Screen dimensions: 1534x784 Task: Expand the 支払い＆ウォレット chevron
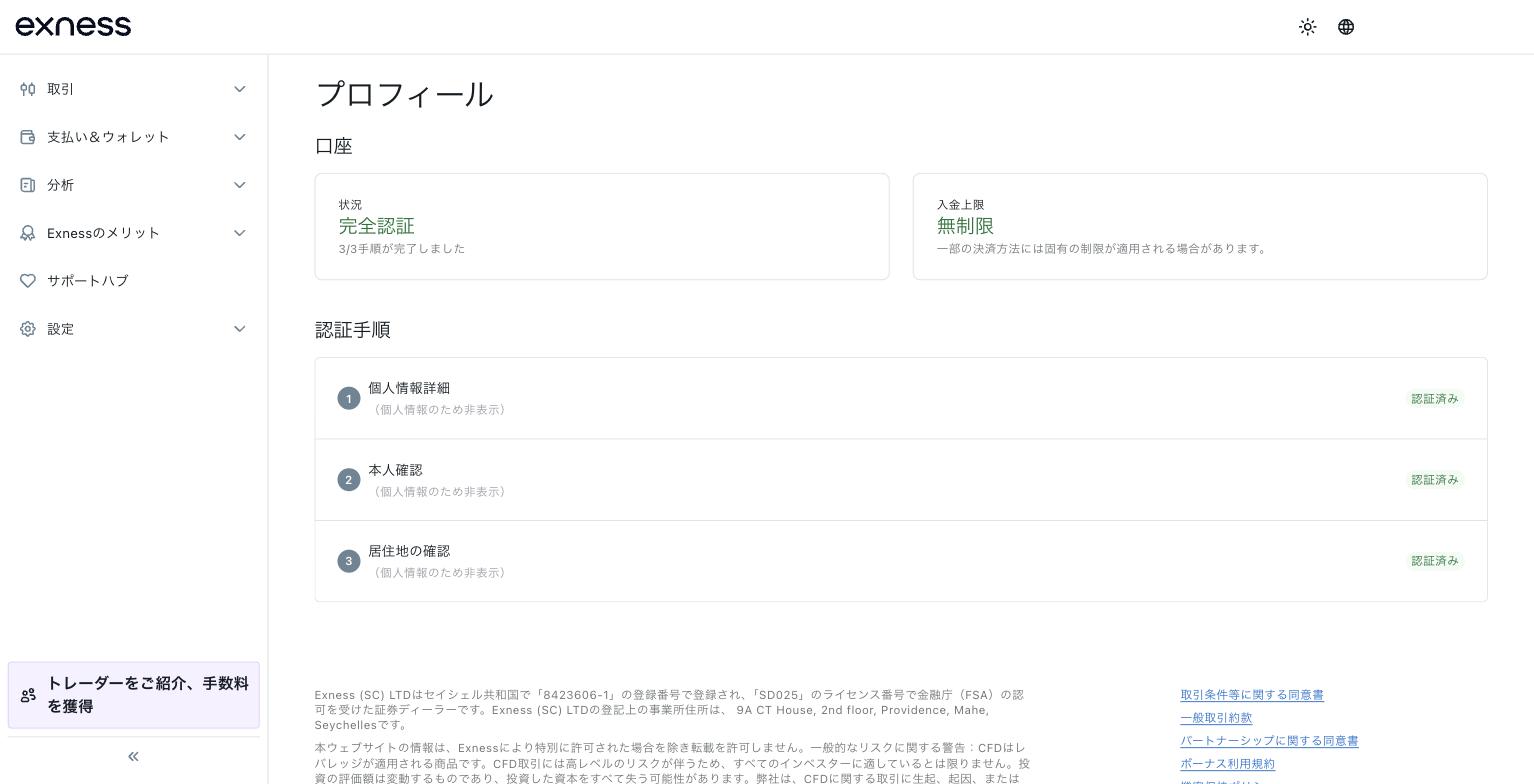point(240,137)
